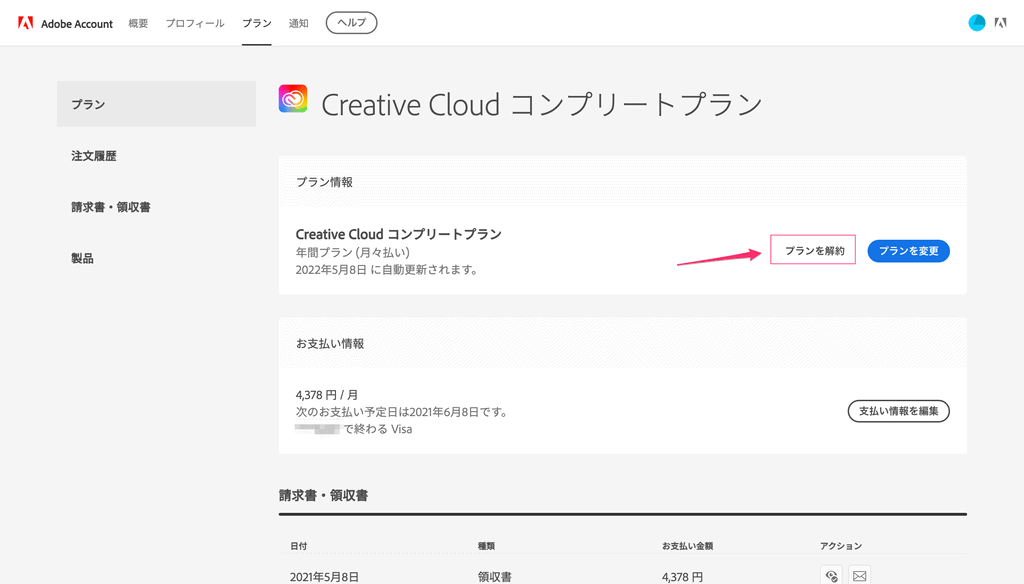Click the red Adobe logo in header
1024x584 pixels.
[x=25, y=23]
